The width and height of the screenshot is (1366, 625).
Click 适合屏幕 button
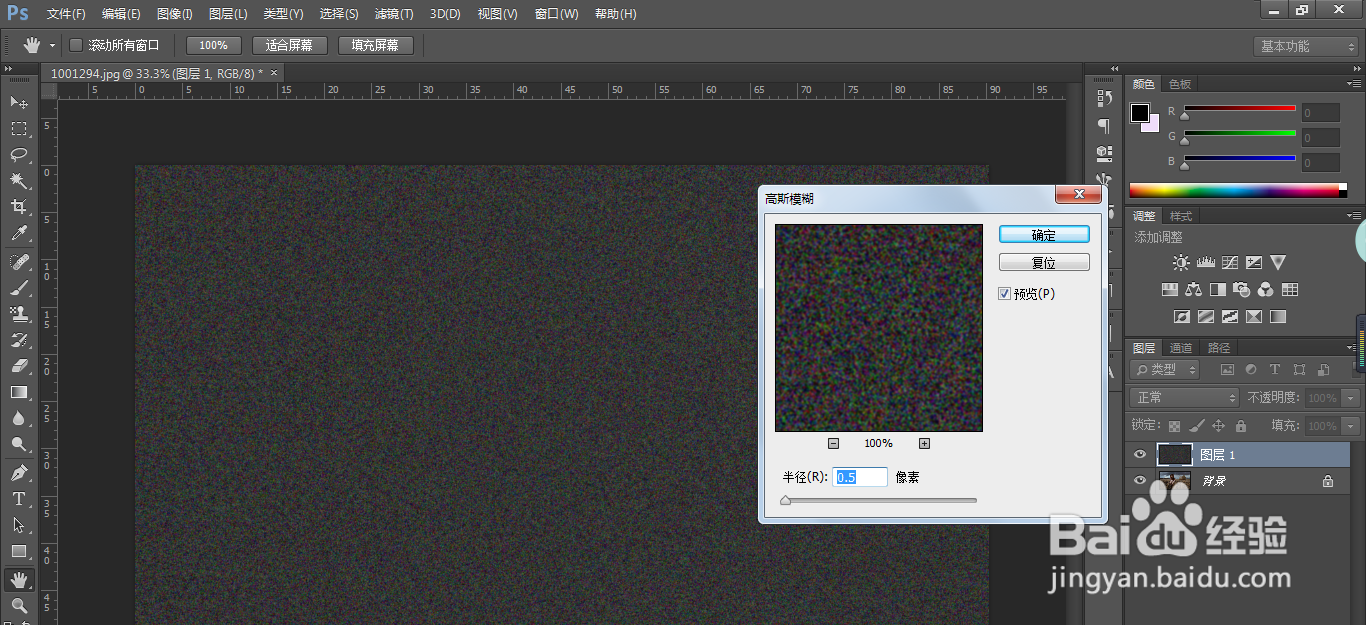tap(289, 45)
